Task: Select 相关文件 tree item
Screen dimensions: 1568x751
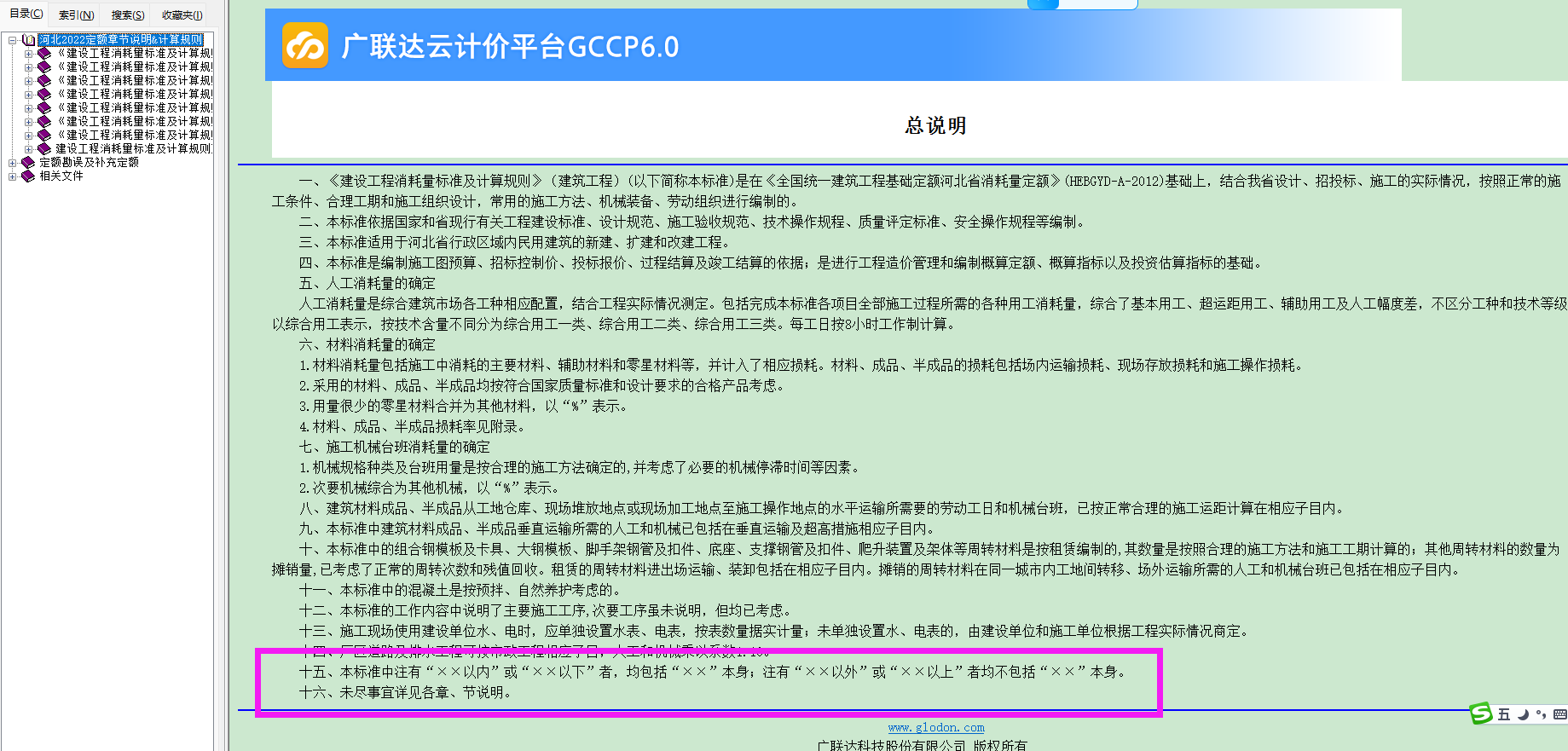Action: point(61,176)
